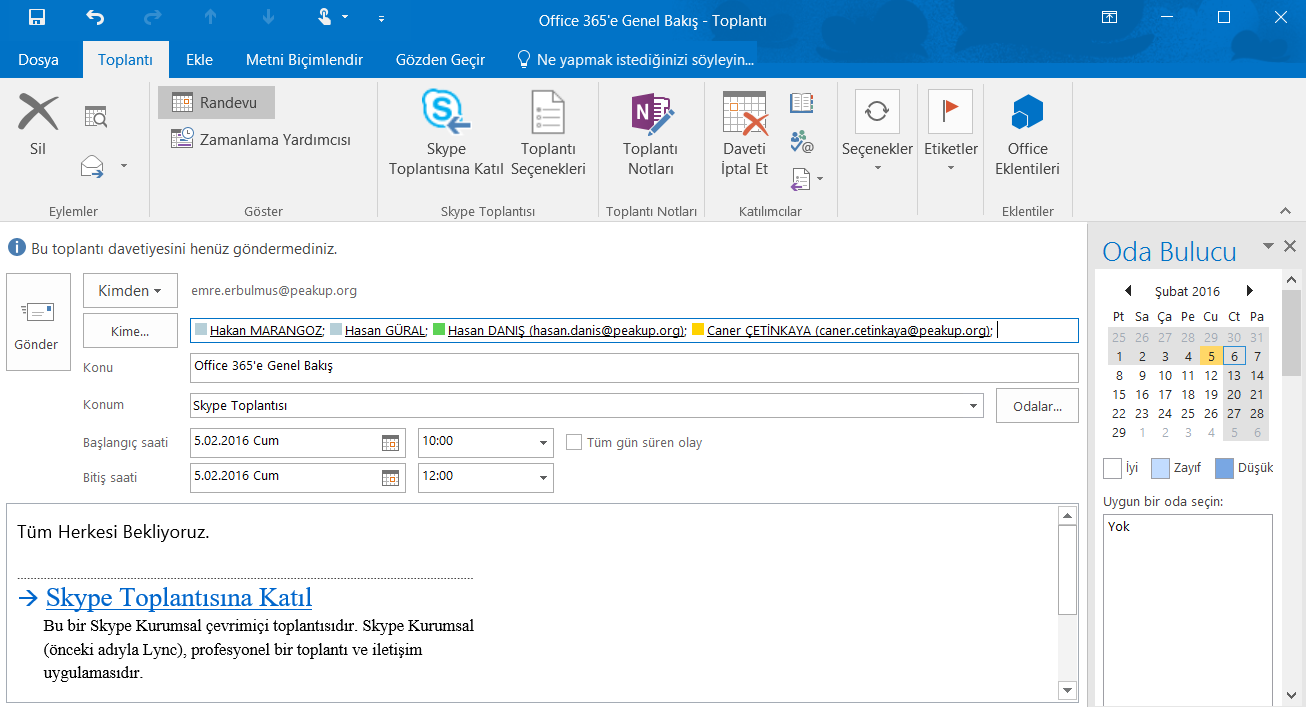Open Office Eklentileri
This screenshot has height=707, width=1306.
[1027, 134]
